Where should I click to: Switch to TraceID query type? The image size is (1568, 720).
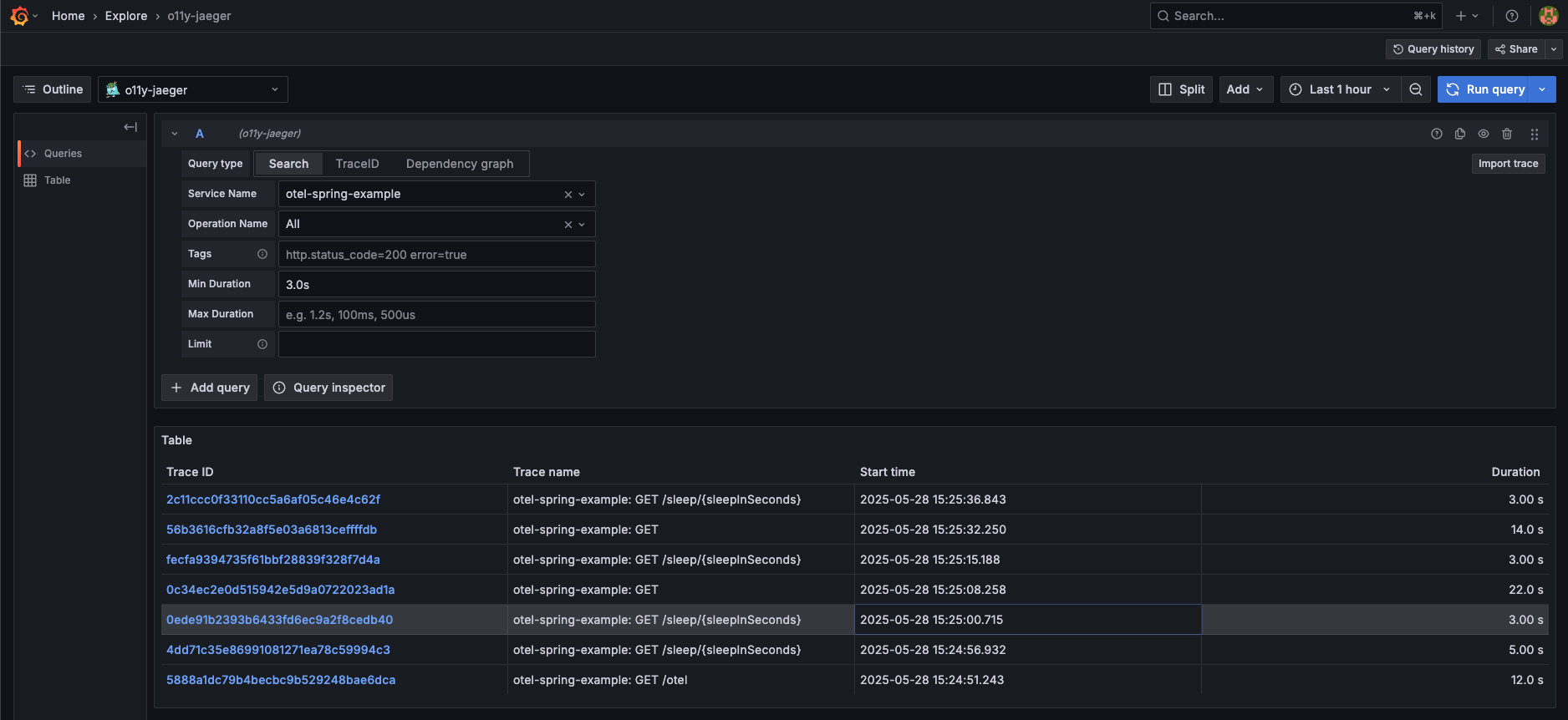click(357, 164)
